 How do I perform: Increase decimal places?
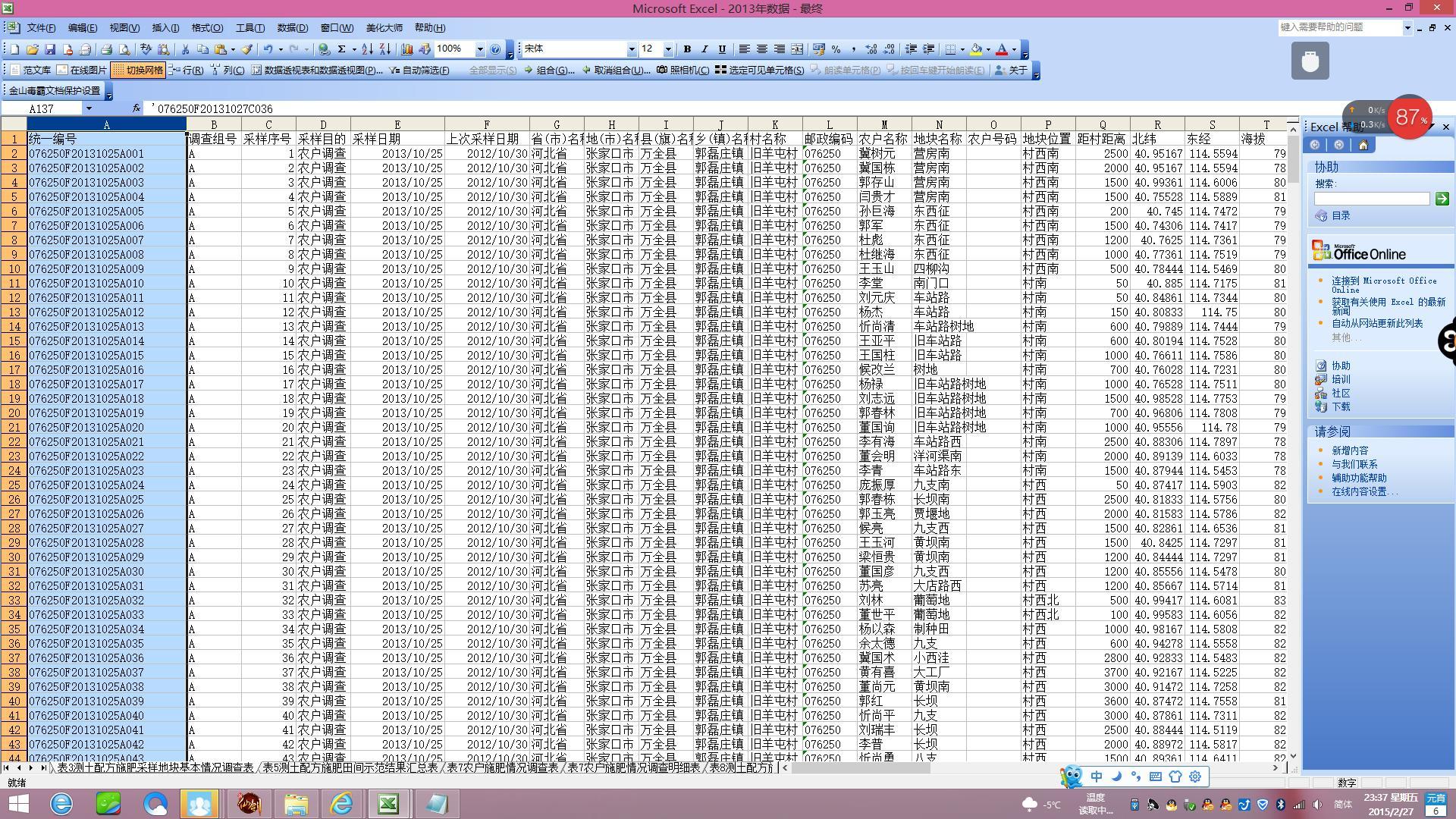871,49
